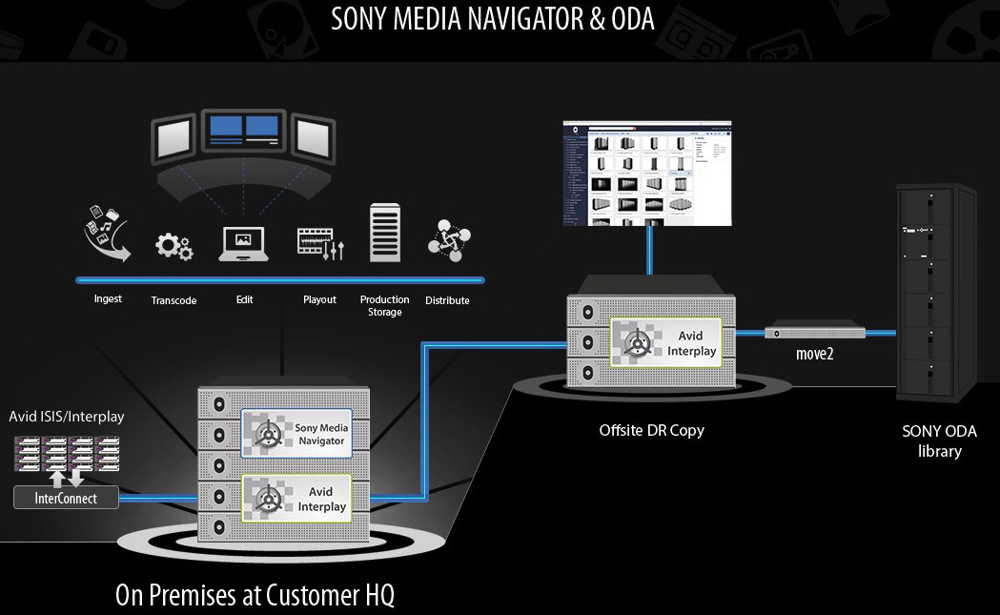Select the "Transcode" label
This screenshot has height=615, width=1000.
173,300
